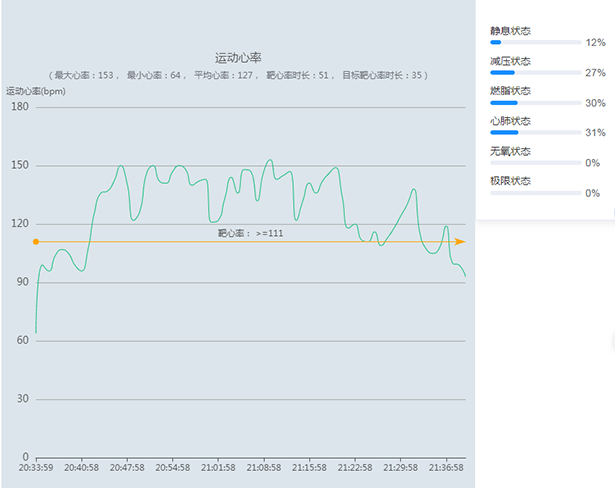Viewport: 615px width, 488px height.
Task: Click the 20:47:58 time axis label
Action: coord(127,467)
